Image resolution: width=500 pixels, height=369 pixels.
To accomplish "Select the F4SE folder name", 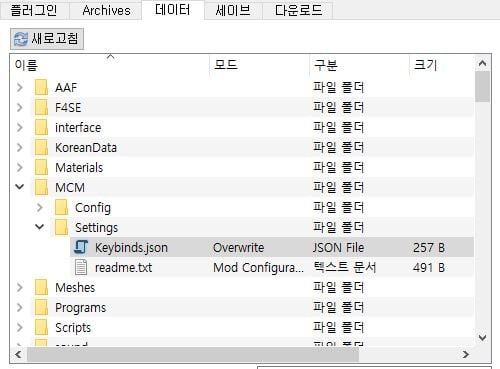I will (68, 108).
